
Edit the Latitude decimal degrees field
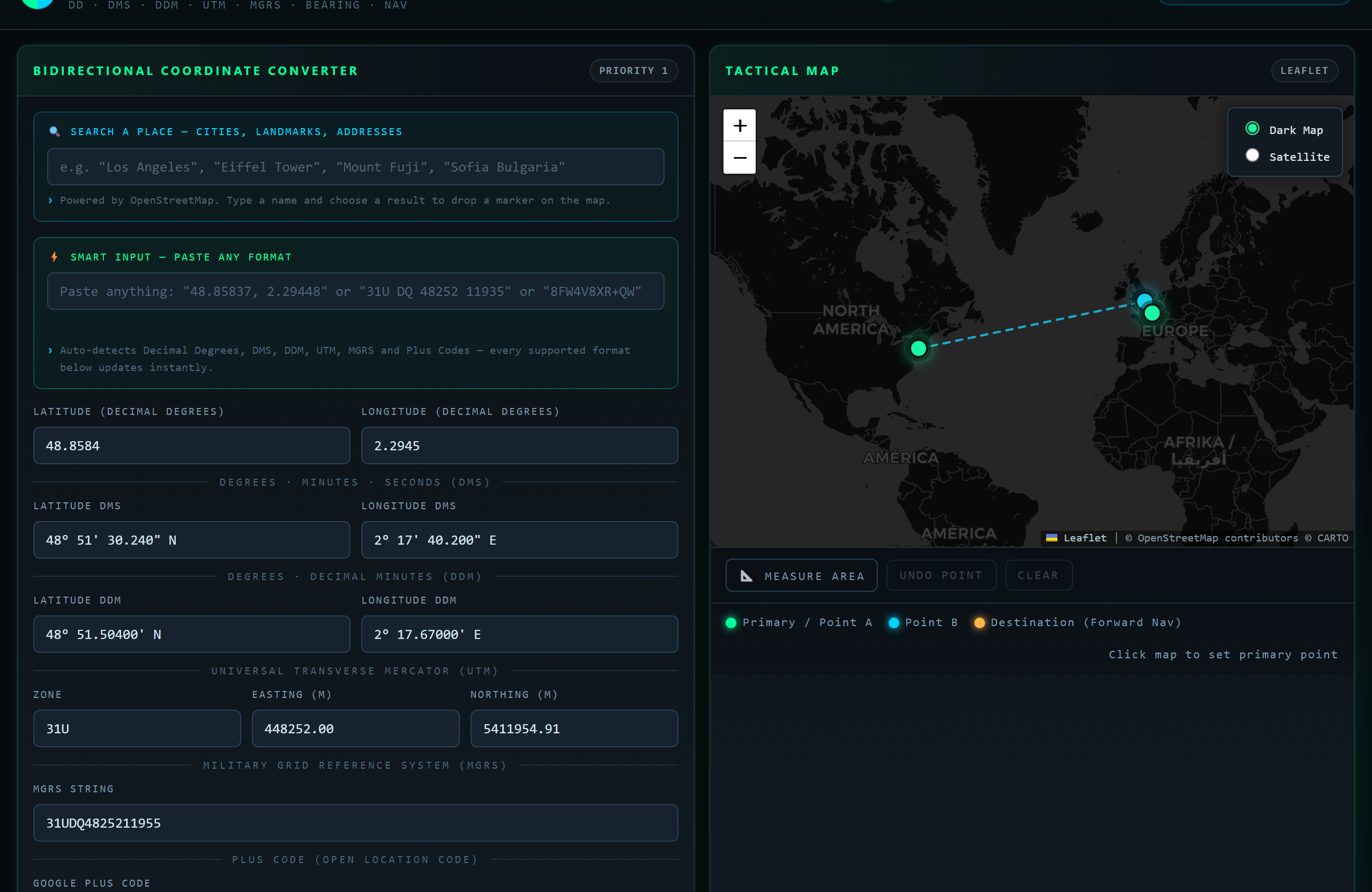pyautogui.click(x=191, y=445)
